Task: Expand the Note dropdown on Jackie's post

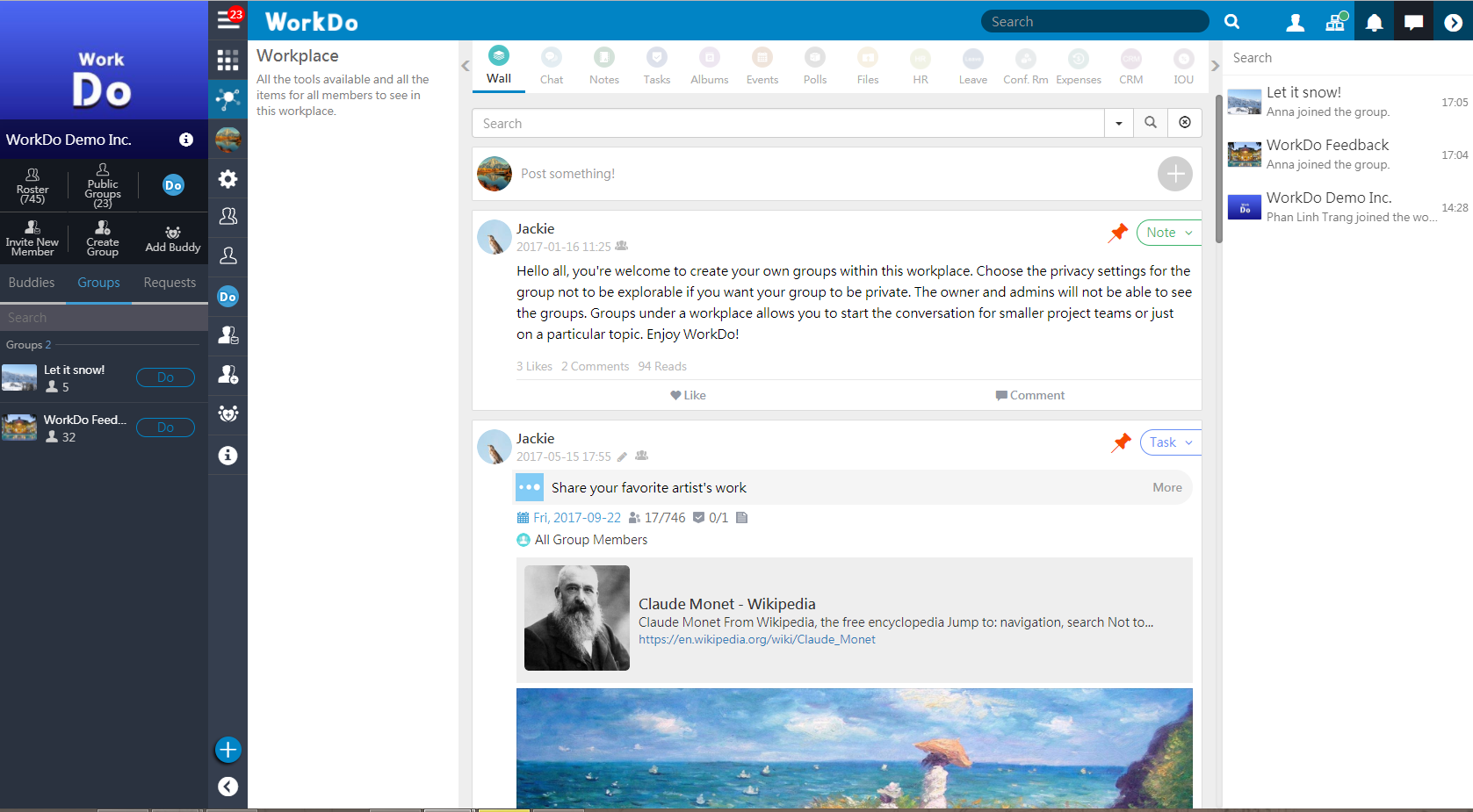Action: point(1169,233)
